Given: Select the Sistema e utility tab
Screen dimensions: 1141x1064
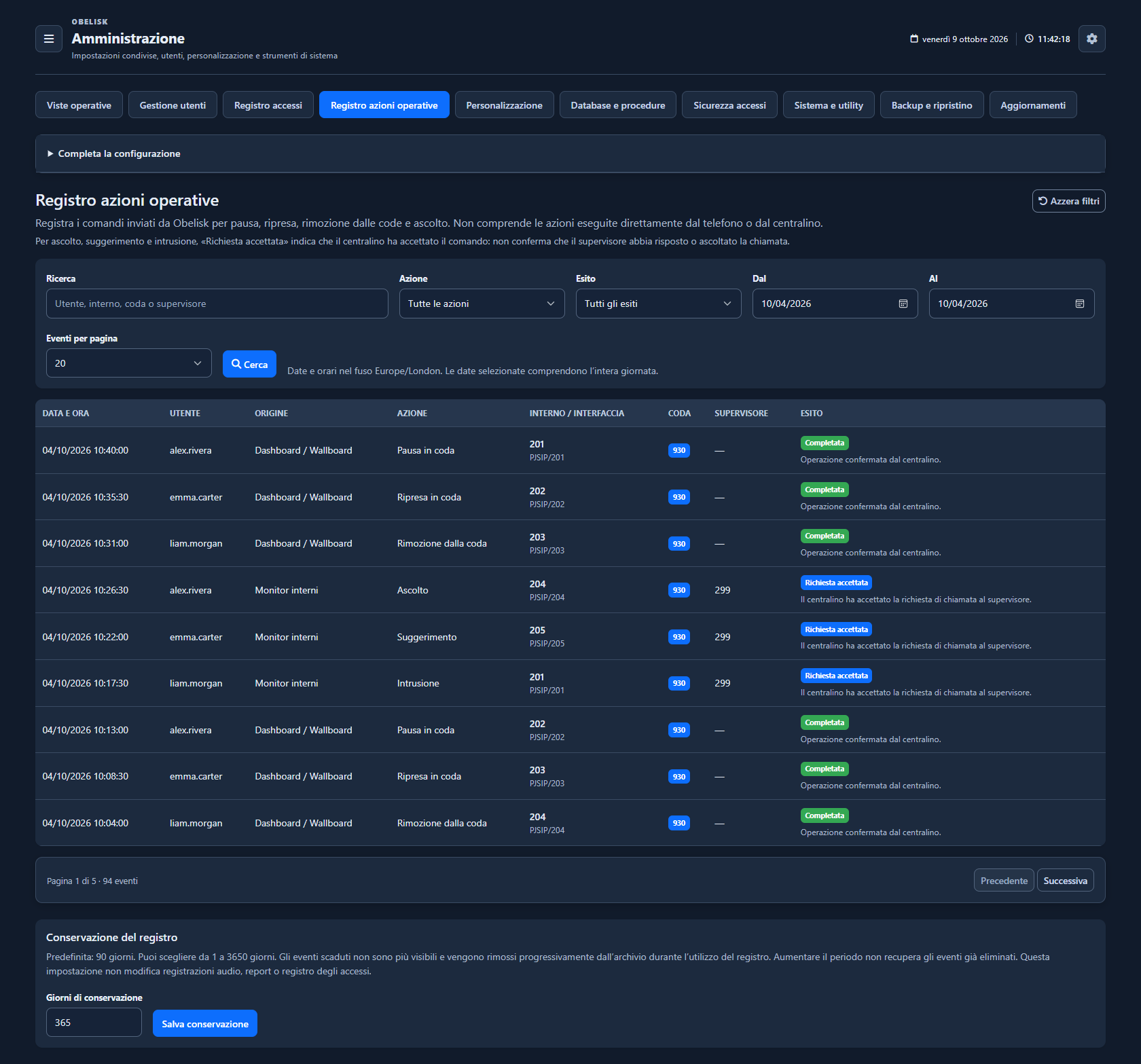Looking at the screenshot, I should coord(829,105).
